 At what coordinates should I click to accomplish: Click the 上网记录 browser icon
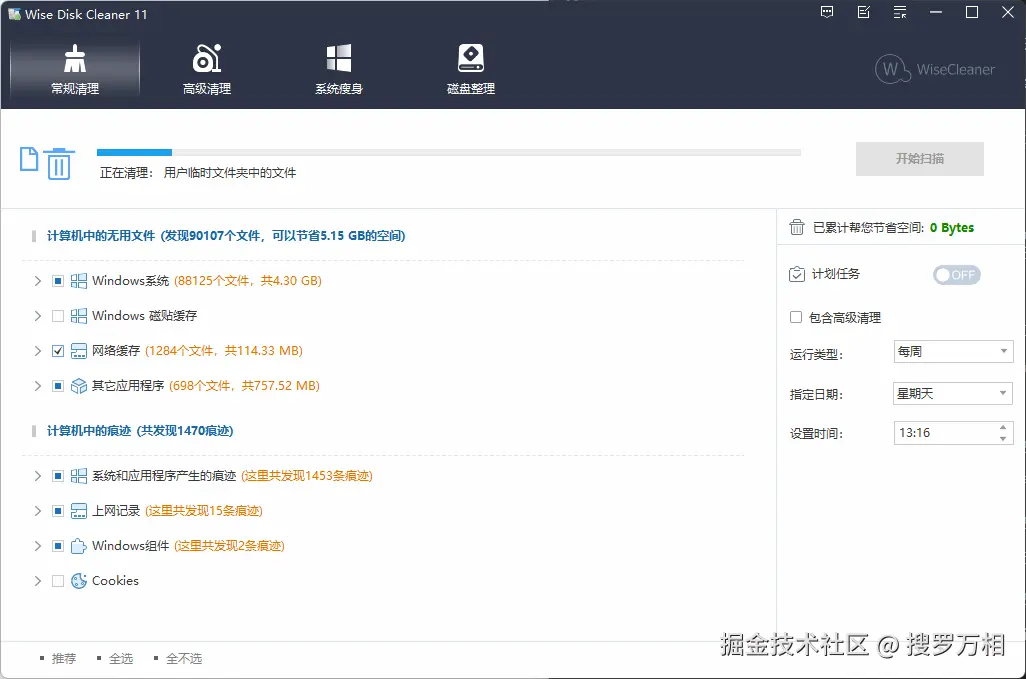(79, 511)
